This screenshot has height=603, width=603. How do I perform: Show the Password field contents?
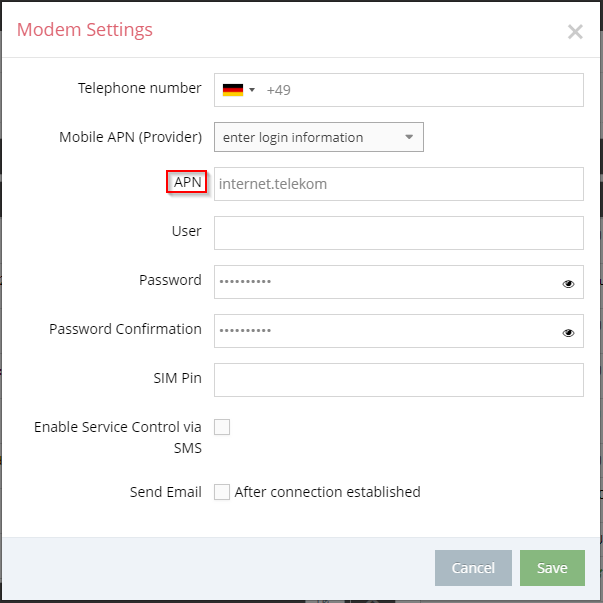pyautogui.click(x=568, y=284)
